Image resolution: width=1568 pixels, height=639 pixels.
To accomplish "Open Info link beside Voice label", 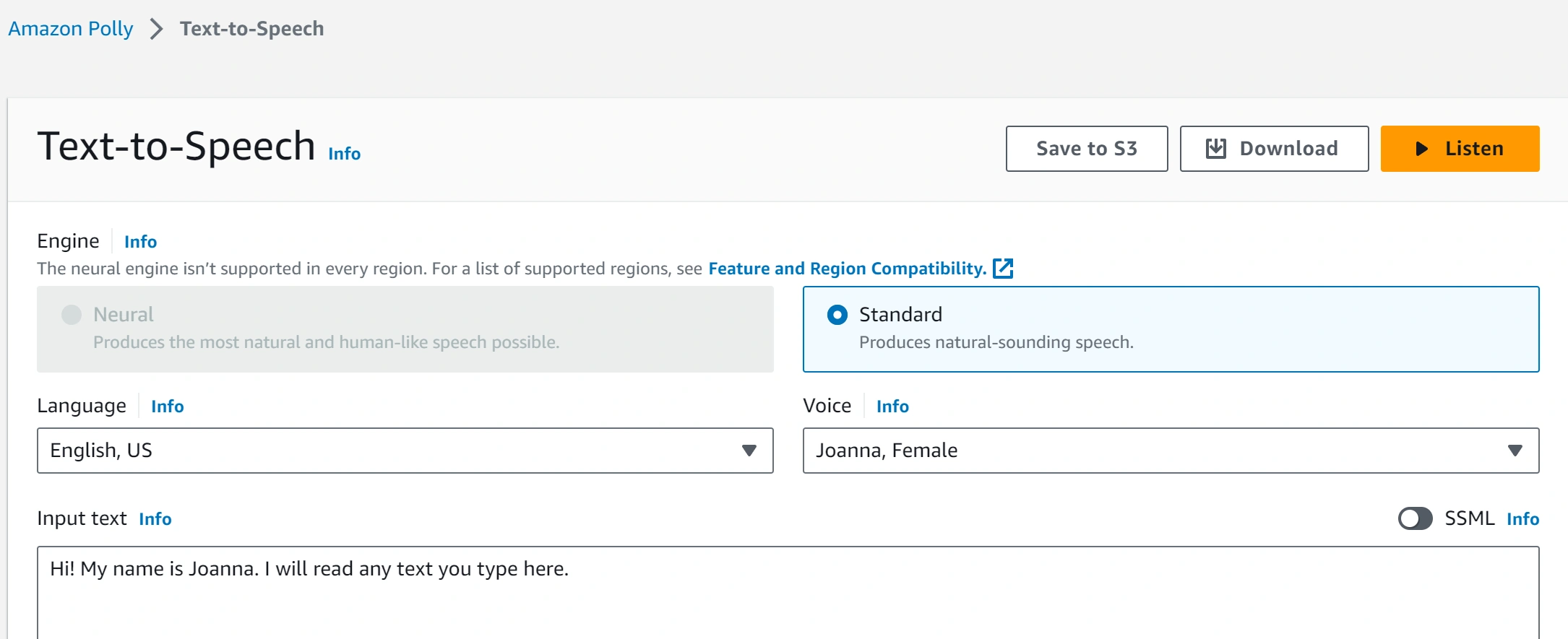I will point(892,407).
